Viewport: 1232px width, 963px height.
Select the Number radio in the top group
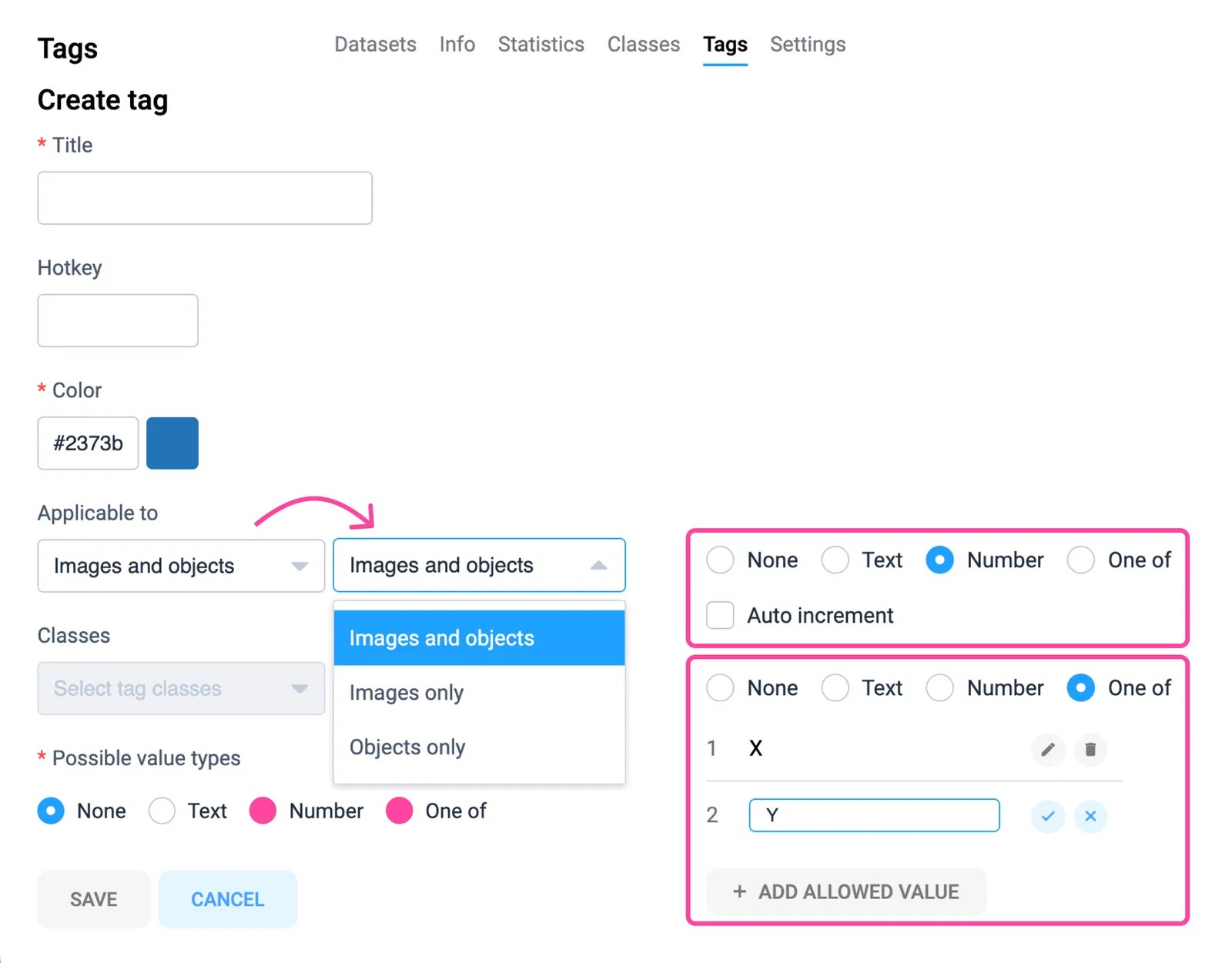point(939,560)
